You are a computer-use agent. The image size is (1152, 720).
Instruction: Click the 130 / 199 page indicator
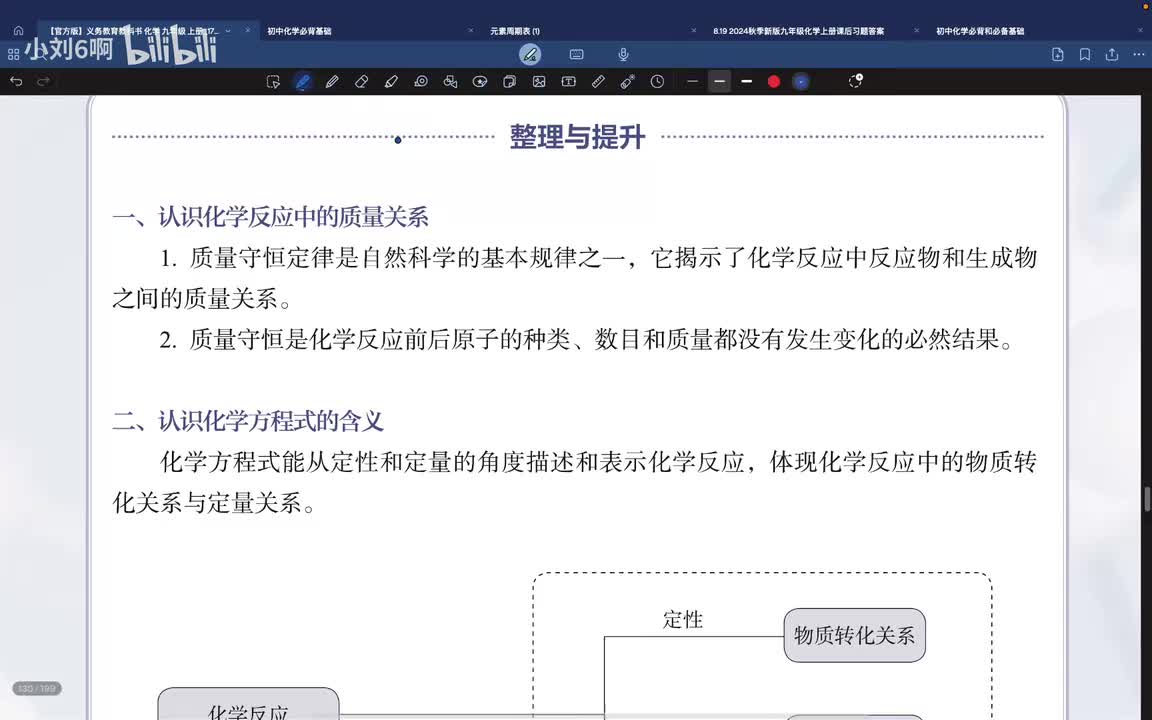(37, 688)
